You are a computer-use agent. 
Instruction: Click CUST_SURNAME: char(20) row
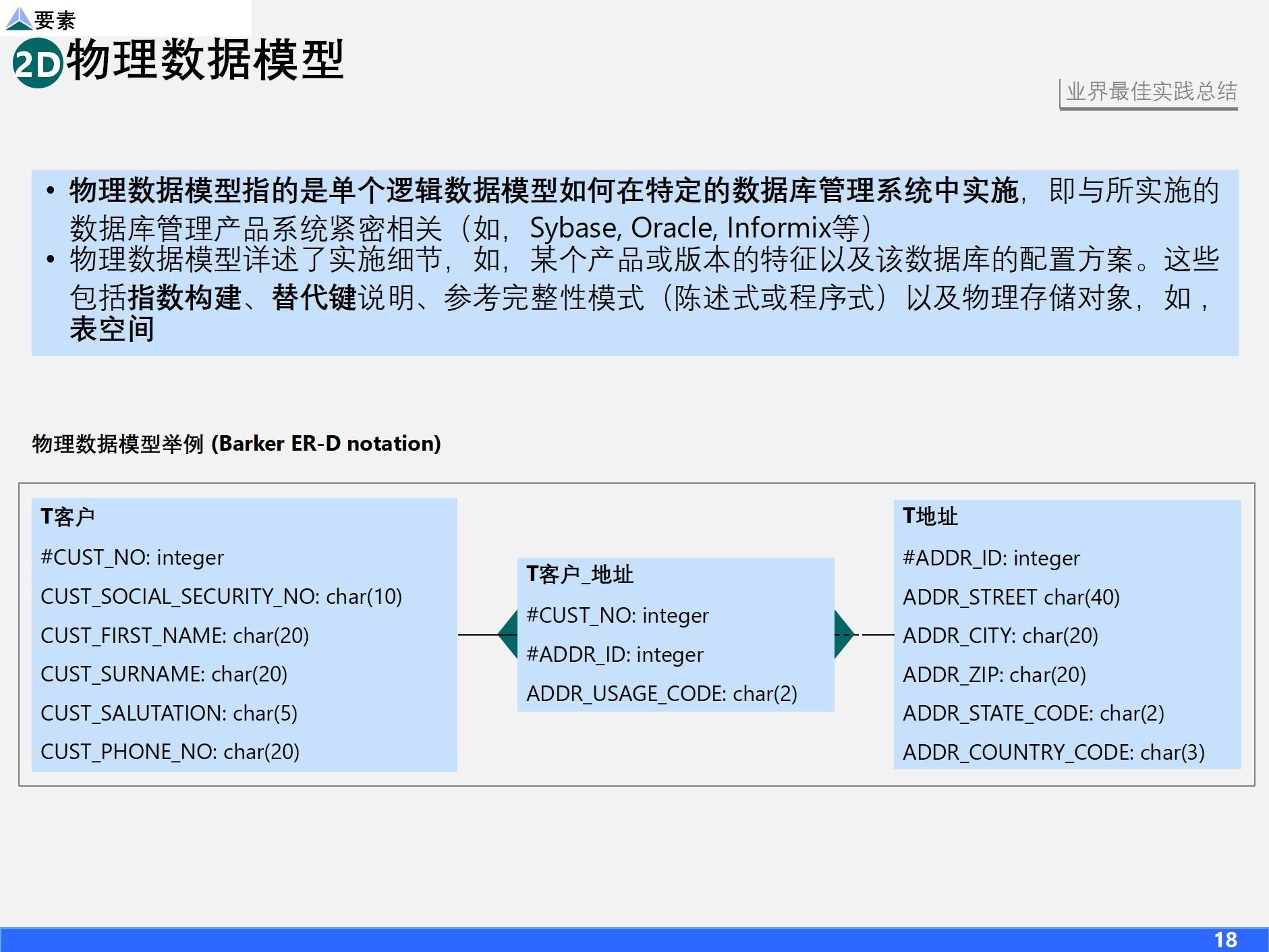tap(164, 674)
